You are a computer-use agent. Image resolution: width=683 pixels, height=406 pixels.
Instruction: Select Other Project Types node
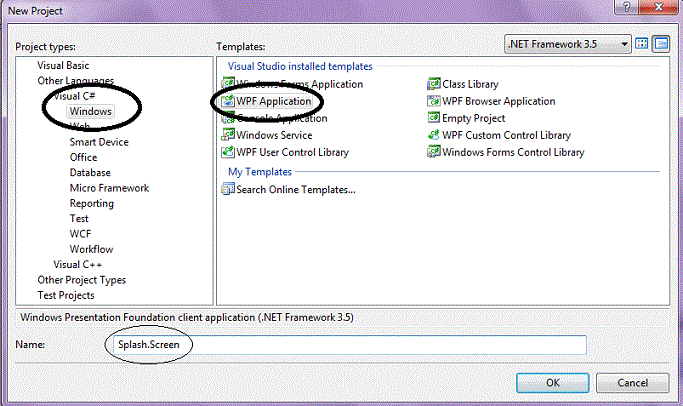click(x=81, y=280)
